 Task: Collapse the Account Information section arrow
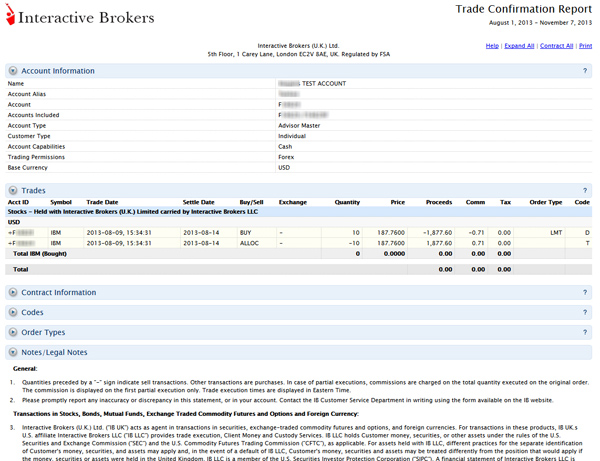pos(12,71)
